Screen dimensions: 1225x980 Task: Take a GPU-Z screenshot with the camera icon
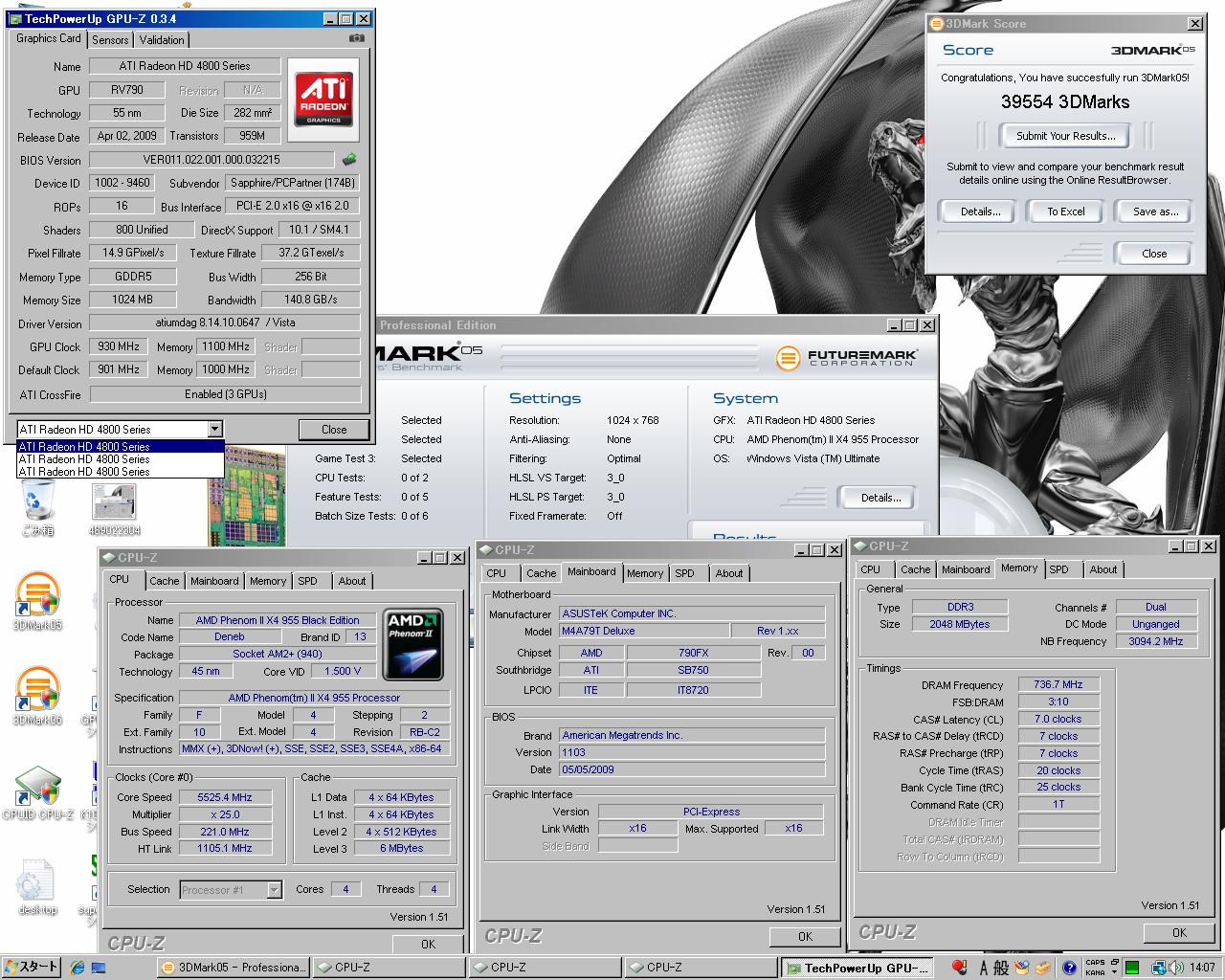(357, 38)
